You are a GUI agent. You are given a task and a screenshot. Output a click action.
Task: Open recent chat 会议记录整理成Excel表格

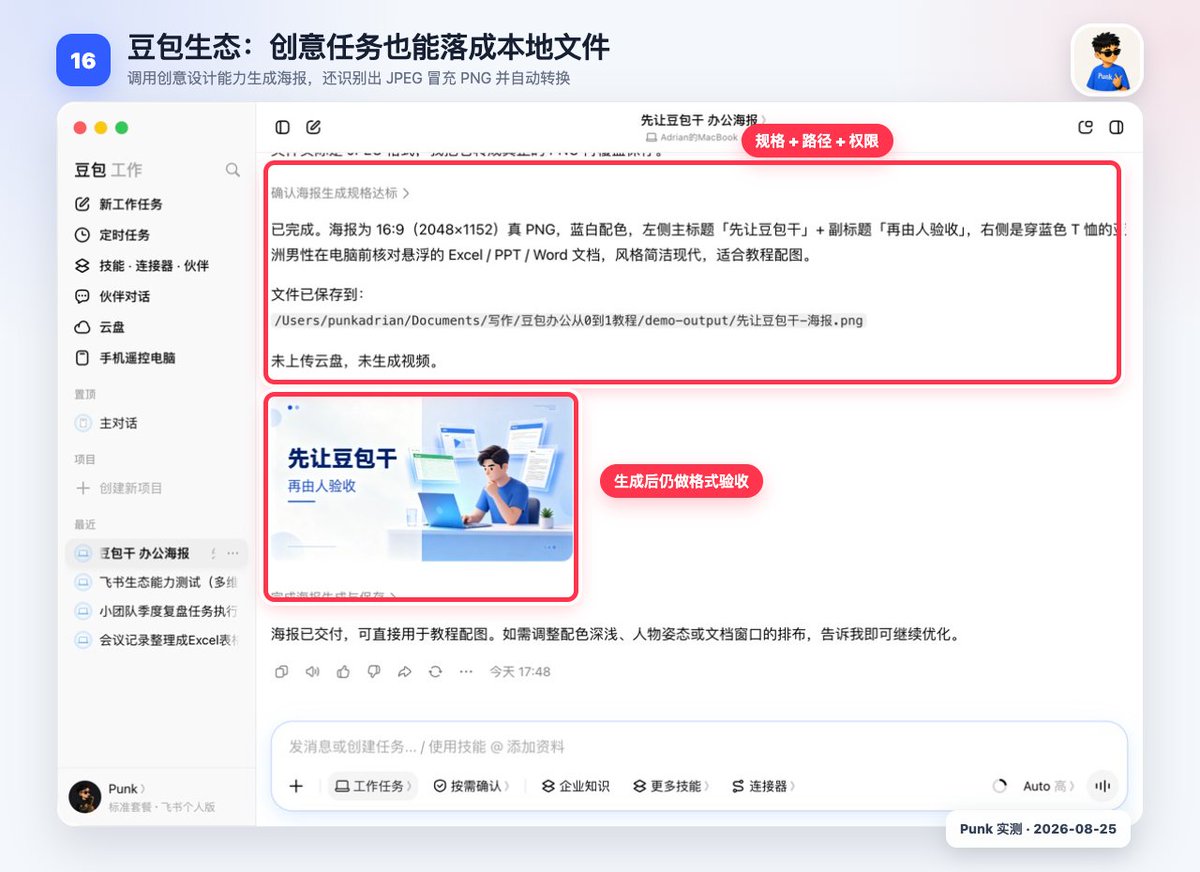tap(157, 640)
